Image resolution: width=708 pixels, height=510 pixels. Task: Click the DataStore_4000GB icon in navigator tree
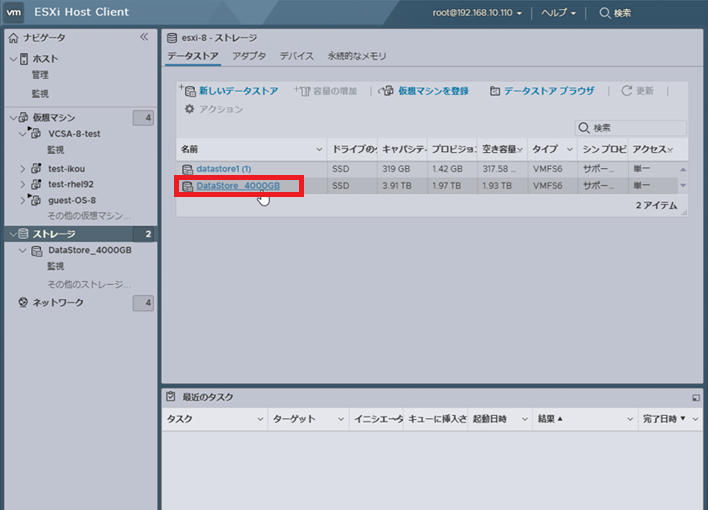tap(37, 251)
